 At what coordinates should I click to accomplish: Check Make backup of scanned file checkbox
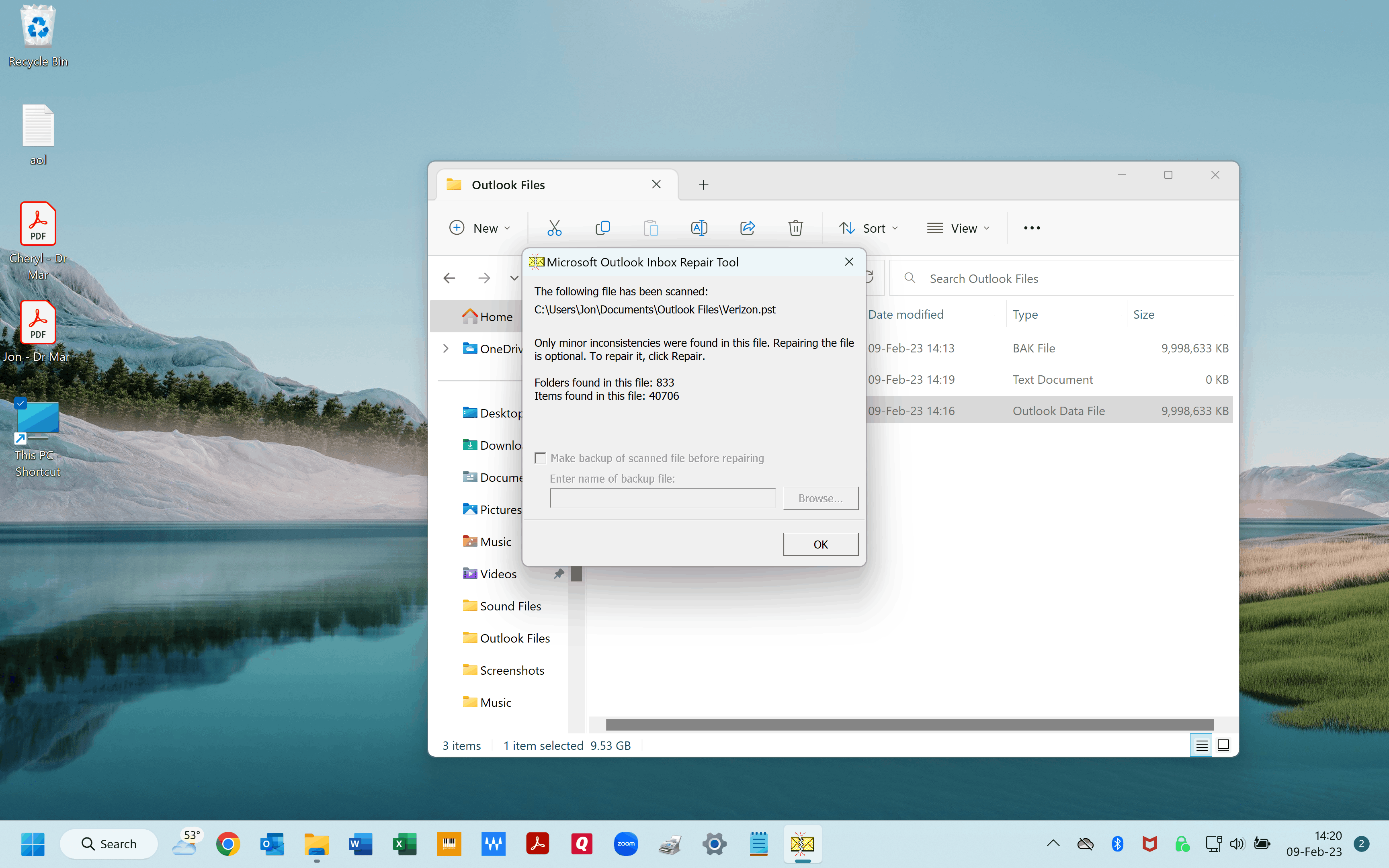[540, 458]
